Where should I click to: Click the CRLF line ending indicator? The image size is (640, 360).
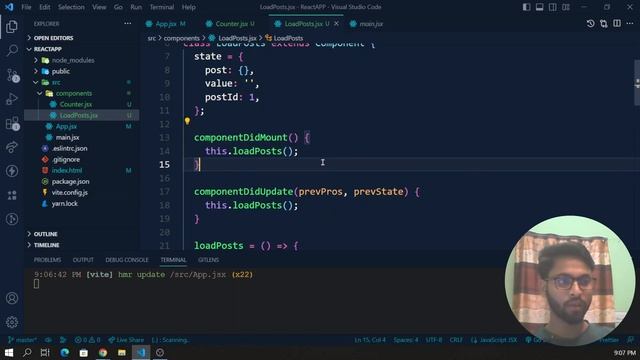[456, 340]
